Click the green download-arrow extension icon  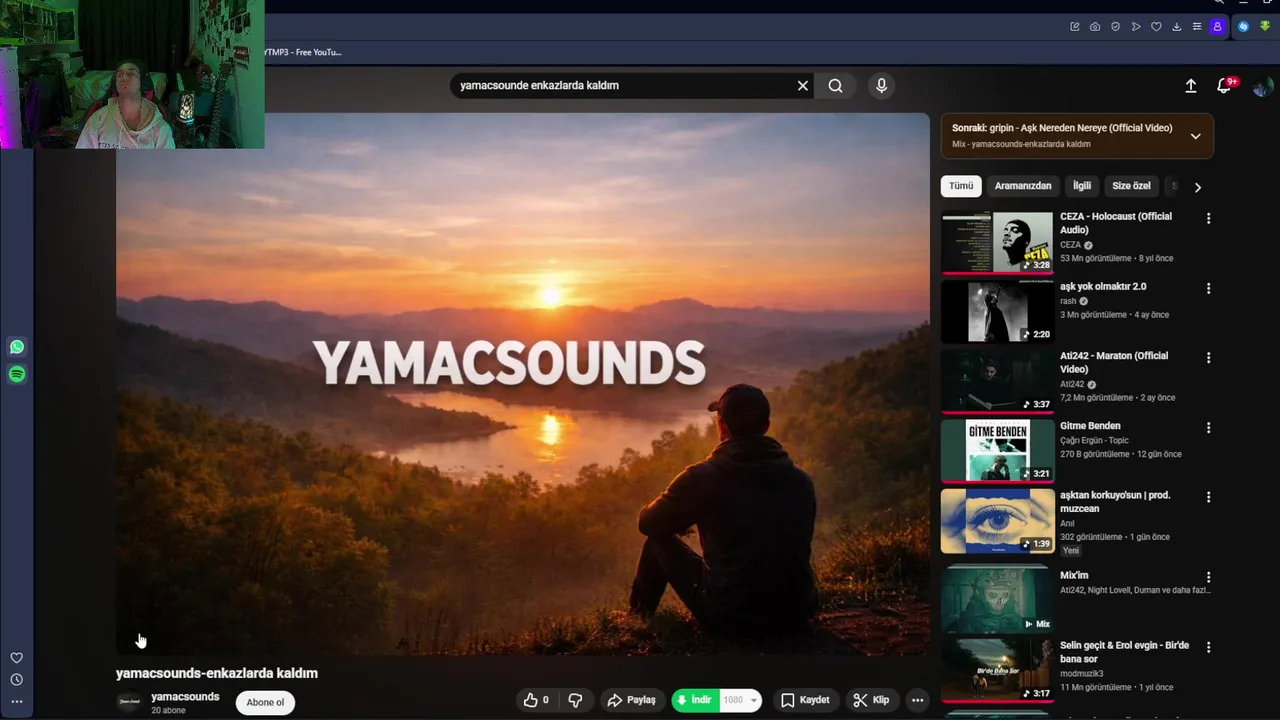coord(1265,27)
